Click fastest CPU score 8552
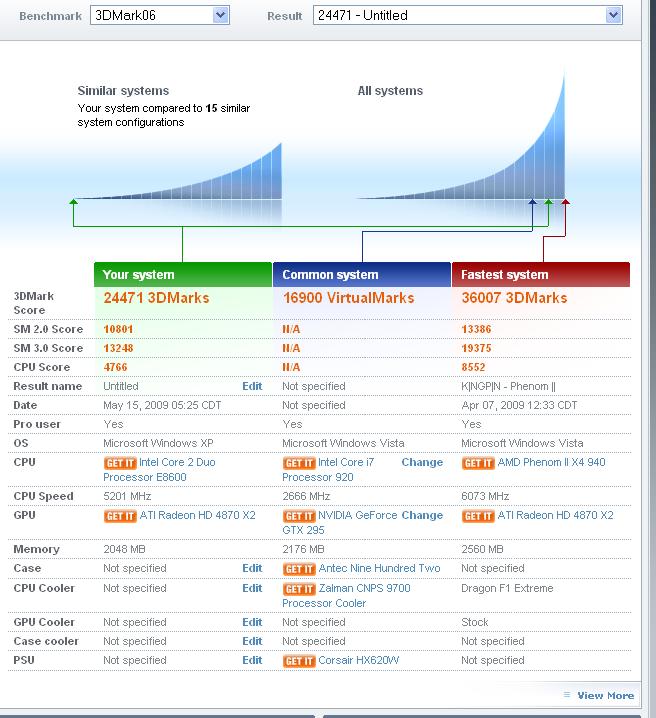This screenshot has height=718, width=656. pos(473,367)
